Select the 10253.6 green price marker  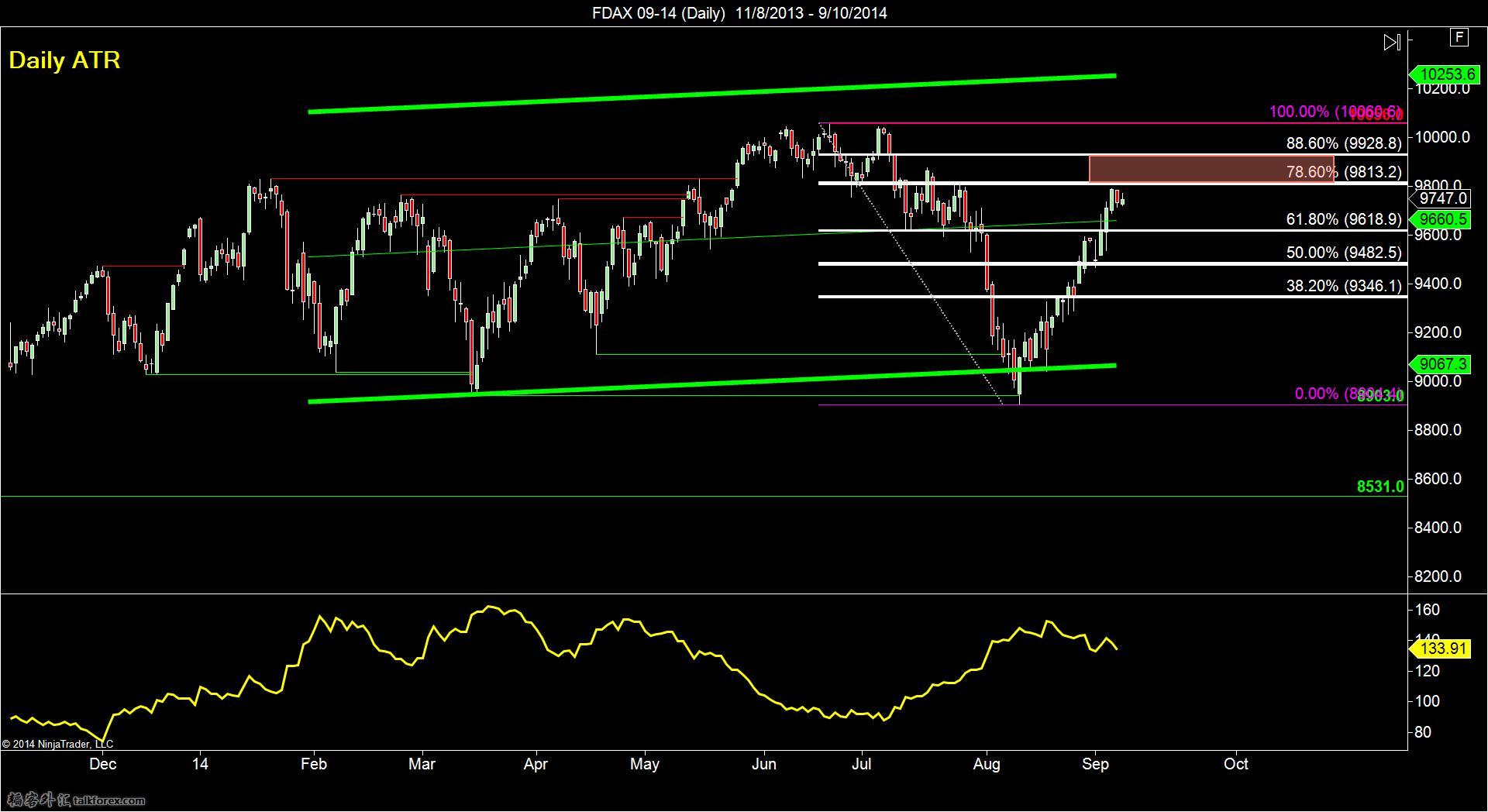click(1445, 74)
